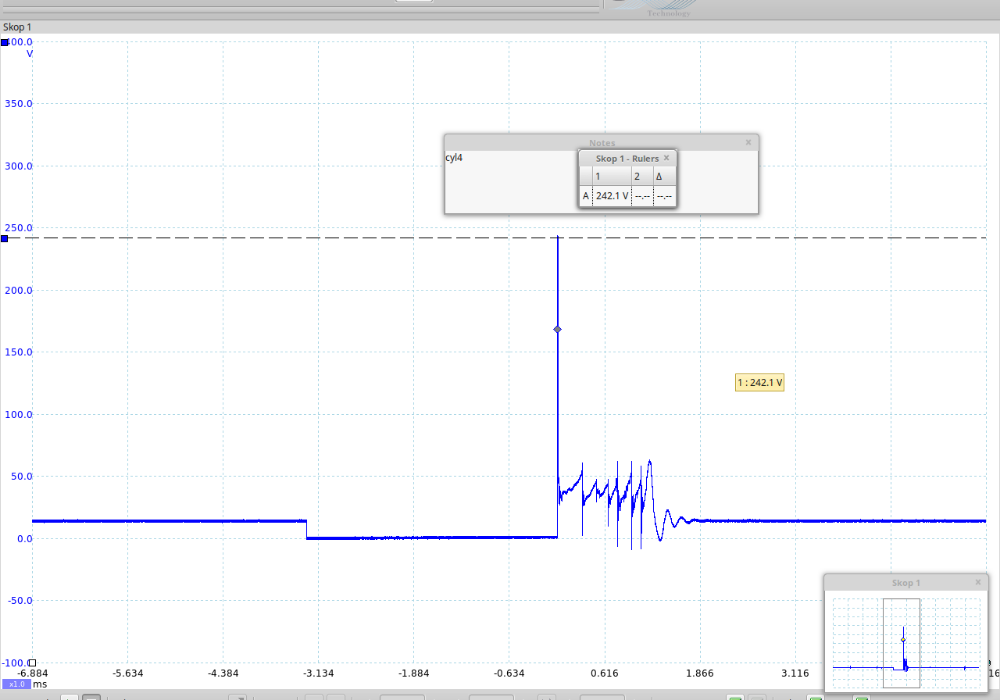Click channel A row label in Rulers legend
This screenshot has height=700, width=1000.
pyautogui.click(x=586, y=196)
